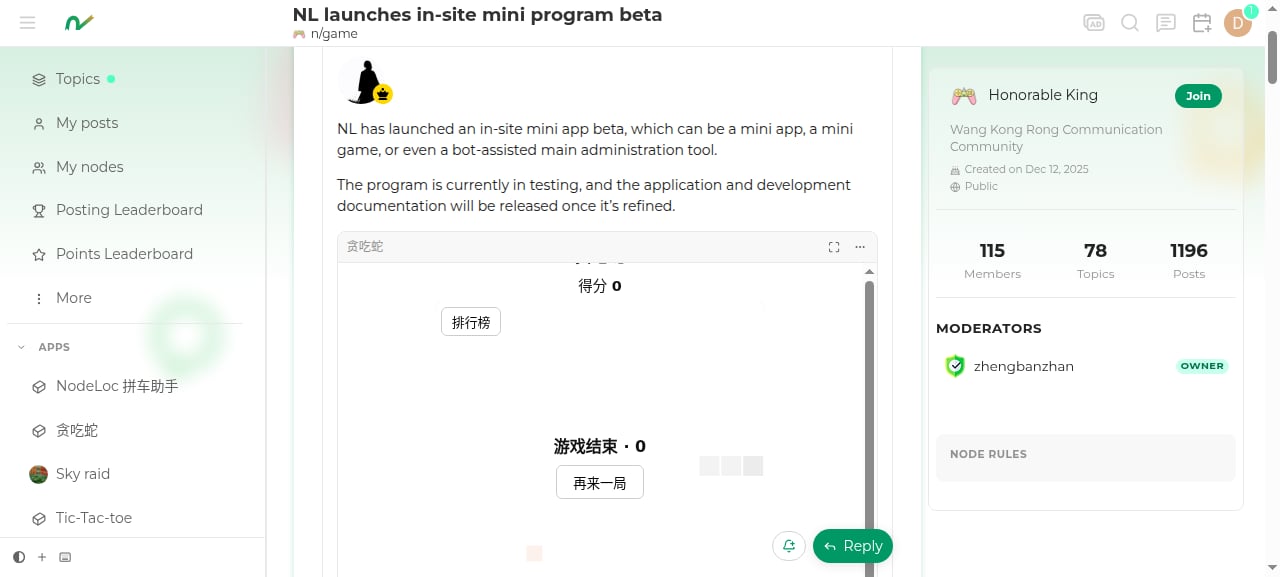Click the 排行榜 leaderboard button

click(471, 322)
